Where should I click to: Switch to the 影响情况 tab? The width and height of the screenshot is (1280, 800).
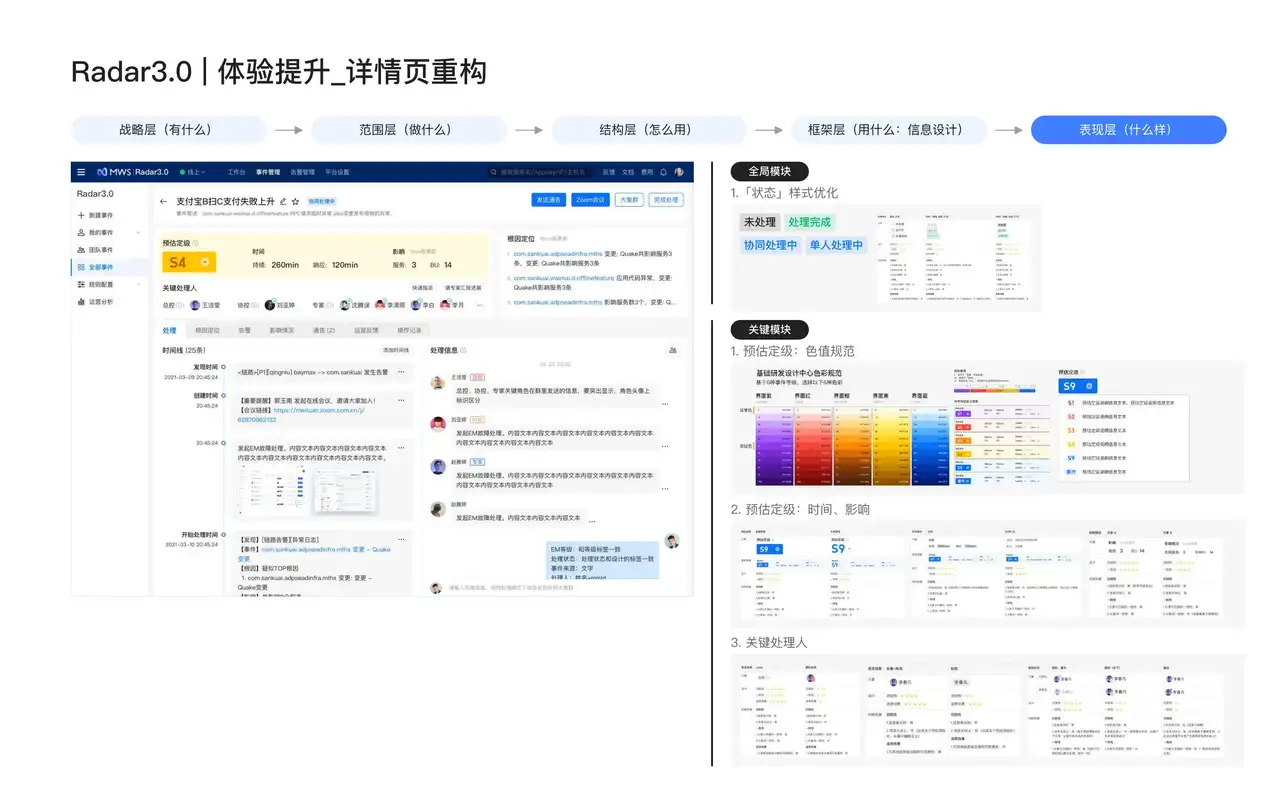tap(282, 330)
